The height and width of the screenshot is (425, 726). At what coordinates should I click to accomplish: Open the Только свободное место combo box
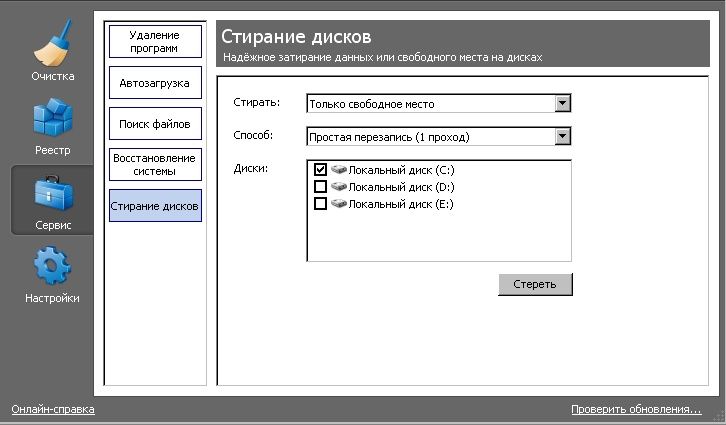pos(430,103)
